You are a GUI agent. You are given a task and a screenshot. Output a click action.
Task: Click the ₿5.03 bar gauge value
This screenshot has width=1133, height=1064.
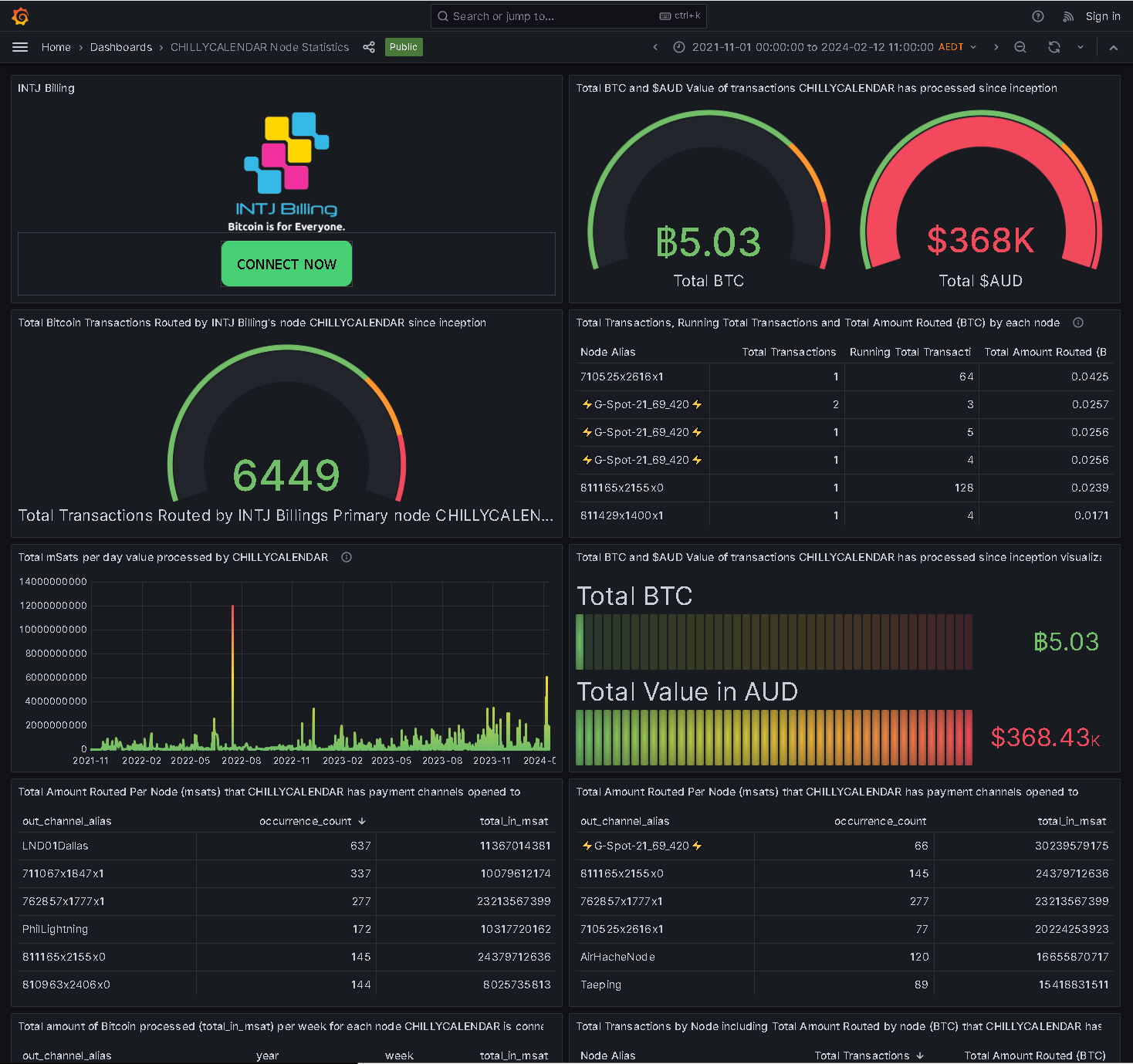1066,642
